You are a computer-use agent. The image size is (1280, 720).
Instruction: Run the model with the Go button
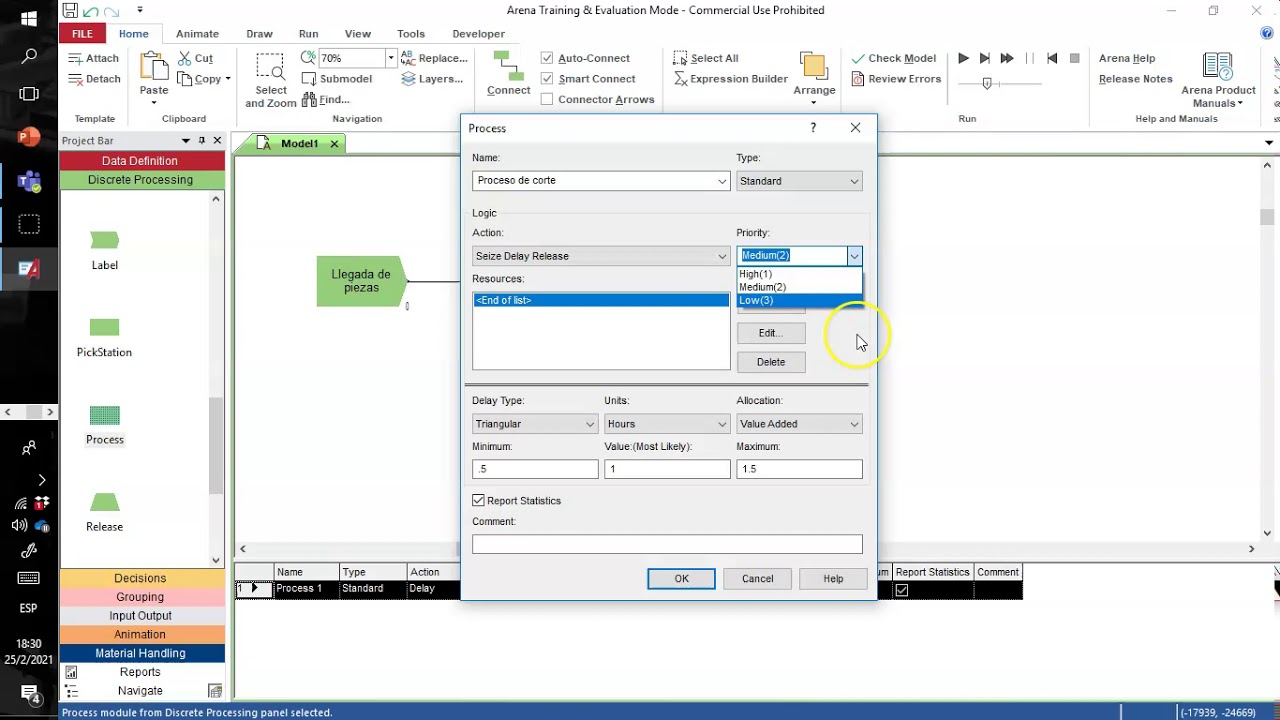963,58
